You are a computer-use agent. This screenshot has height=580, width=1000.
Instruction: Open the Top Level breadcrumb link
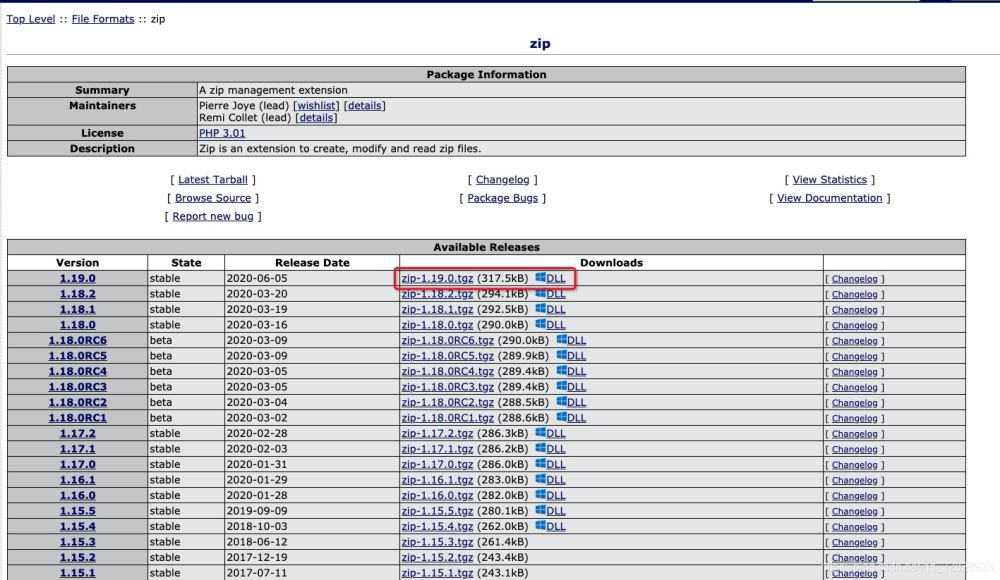pyautogui.click(x=31, y=19)
